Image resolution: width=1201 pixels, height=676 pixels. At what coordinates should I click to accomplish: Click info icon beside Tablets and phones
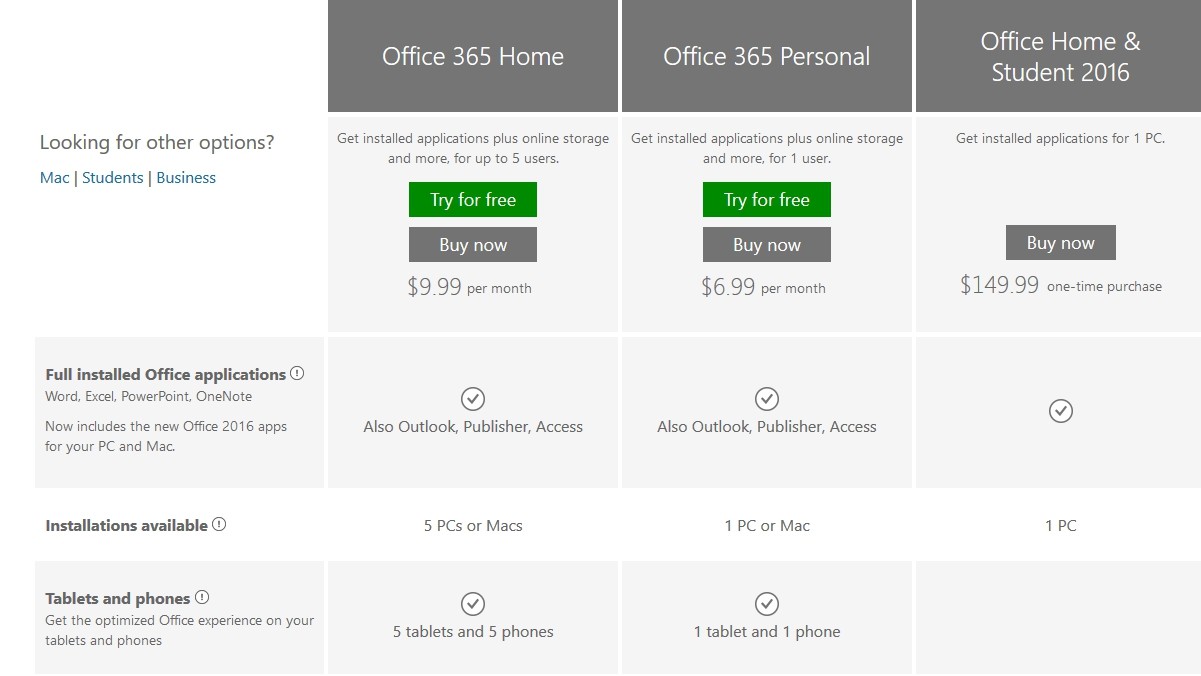point(202,597)
